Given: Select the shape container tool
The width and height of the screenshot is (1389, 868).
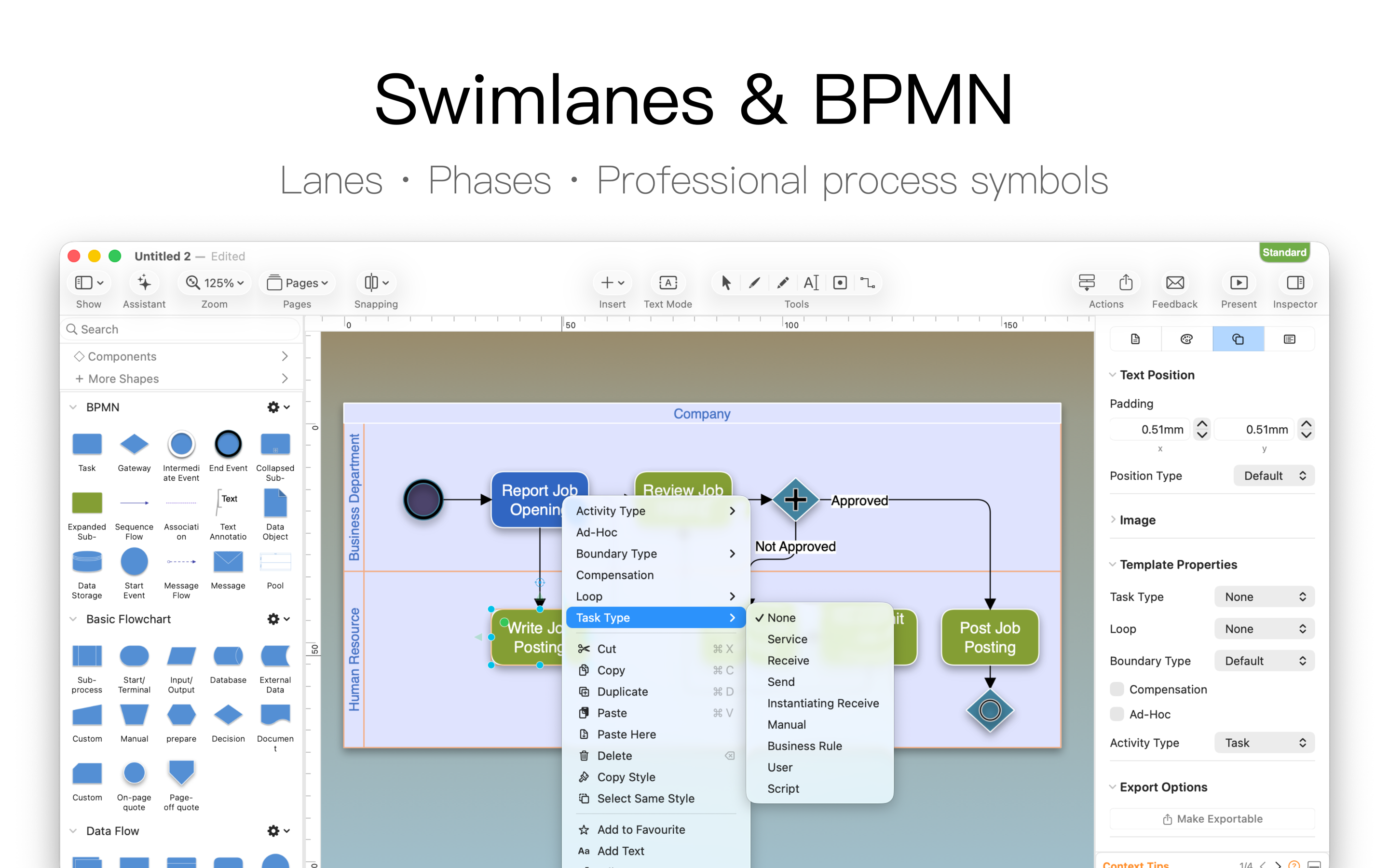Looking at the screenshot, I should 840,283.
